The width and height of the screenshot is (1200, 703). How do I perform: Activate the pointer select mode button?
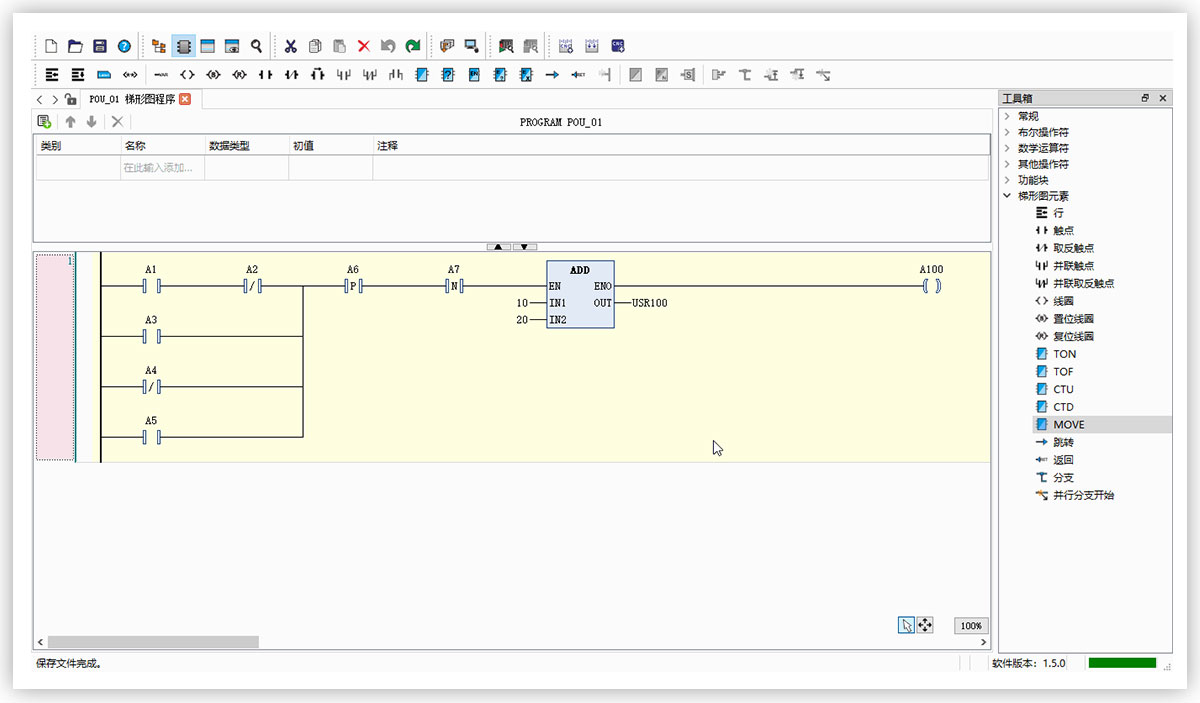[906, 625]
